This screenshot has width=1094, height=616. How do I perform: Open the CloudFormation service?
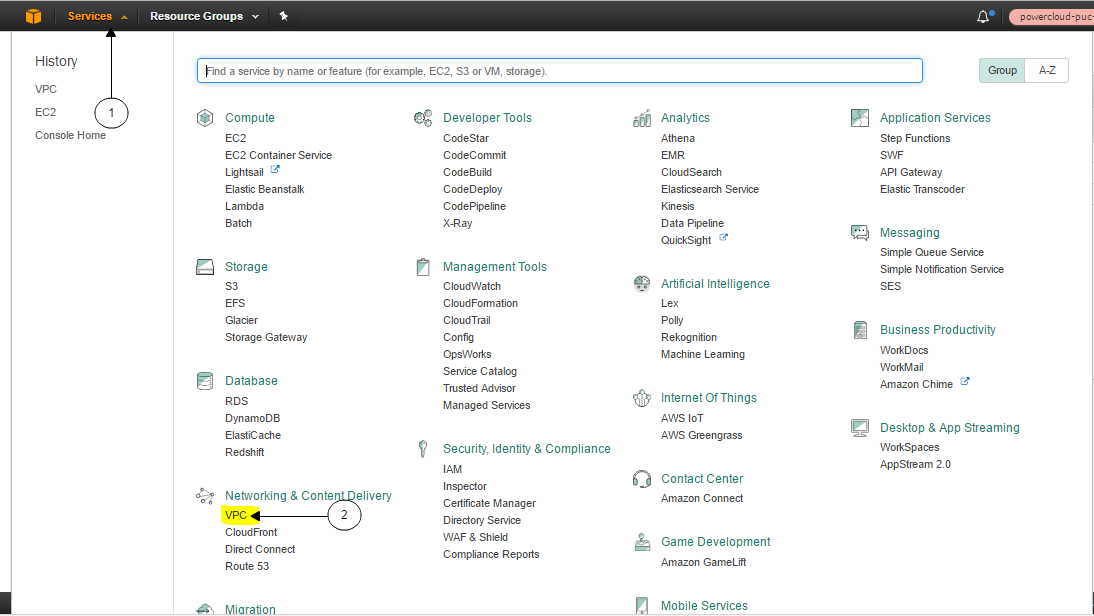[x=480, y=303]
